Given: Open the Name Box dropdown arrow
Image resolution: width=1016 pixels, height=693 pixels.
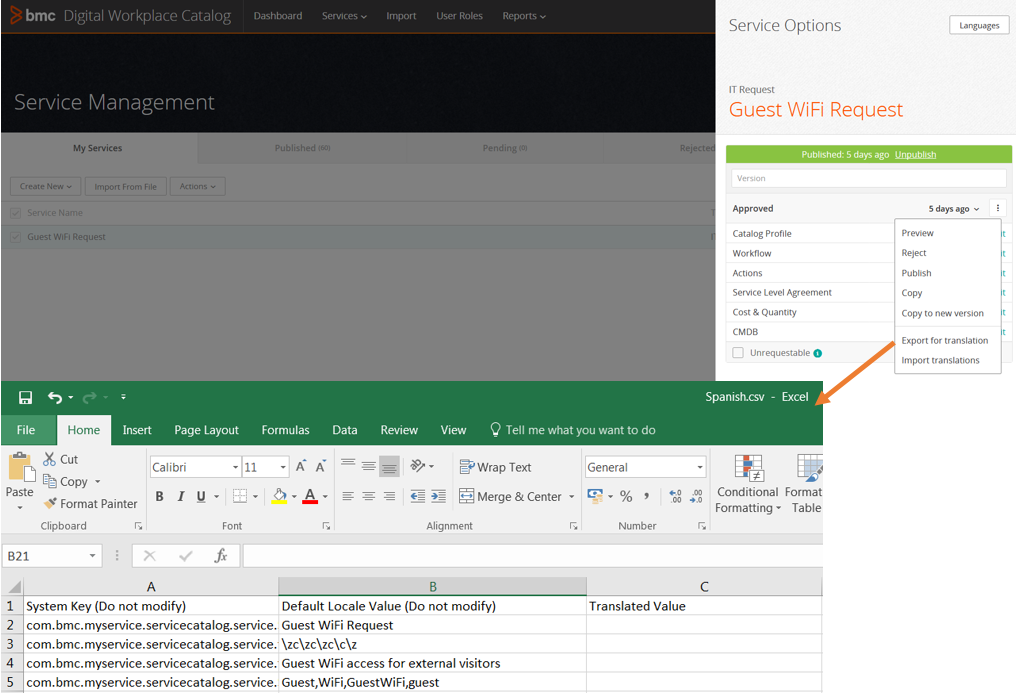Looking at the screenshot, I should [x=93, y=556].
